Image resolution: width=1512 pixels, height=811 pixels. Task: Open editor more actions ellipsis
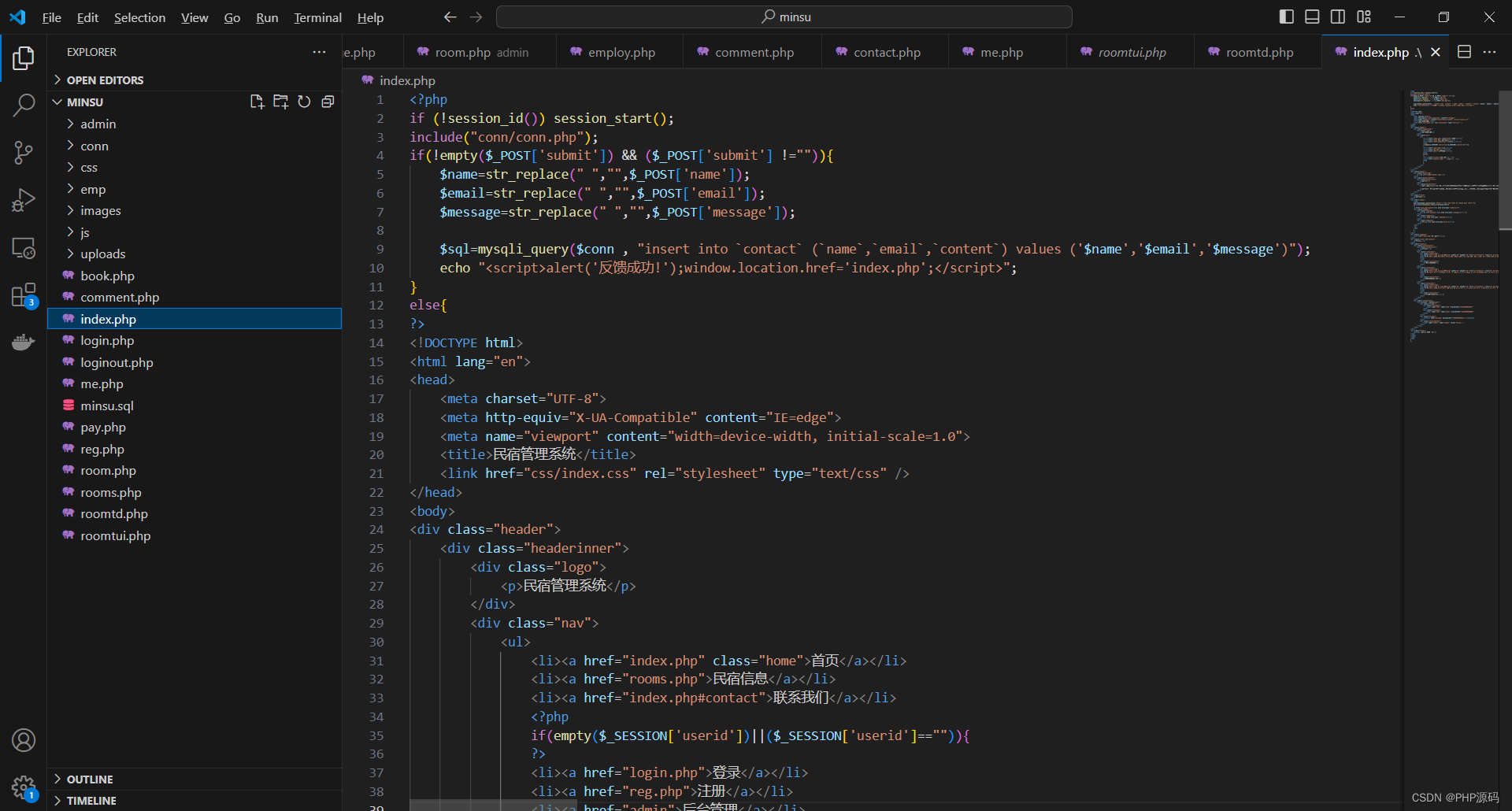(x=1489, y=52)
